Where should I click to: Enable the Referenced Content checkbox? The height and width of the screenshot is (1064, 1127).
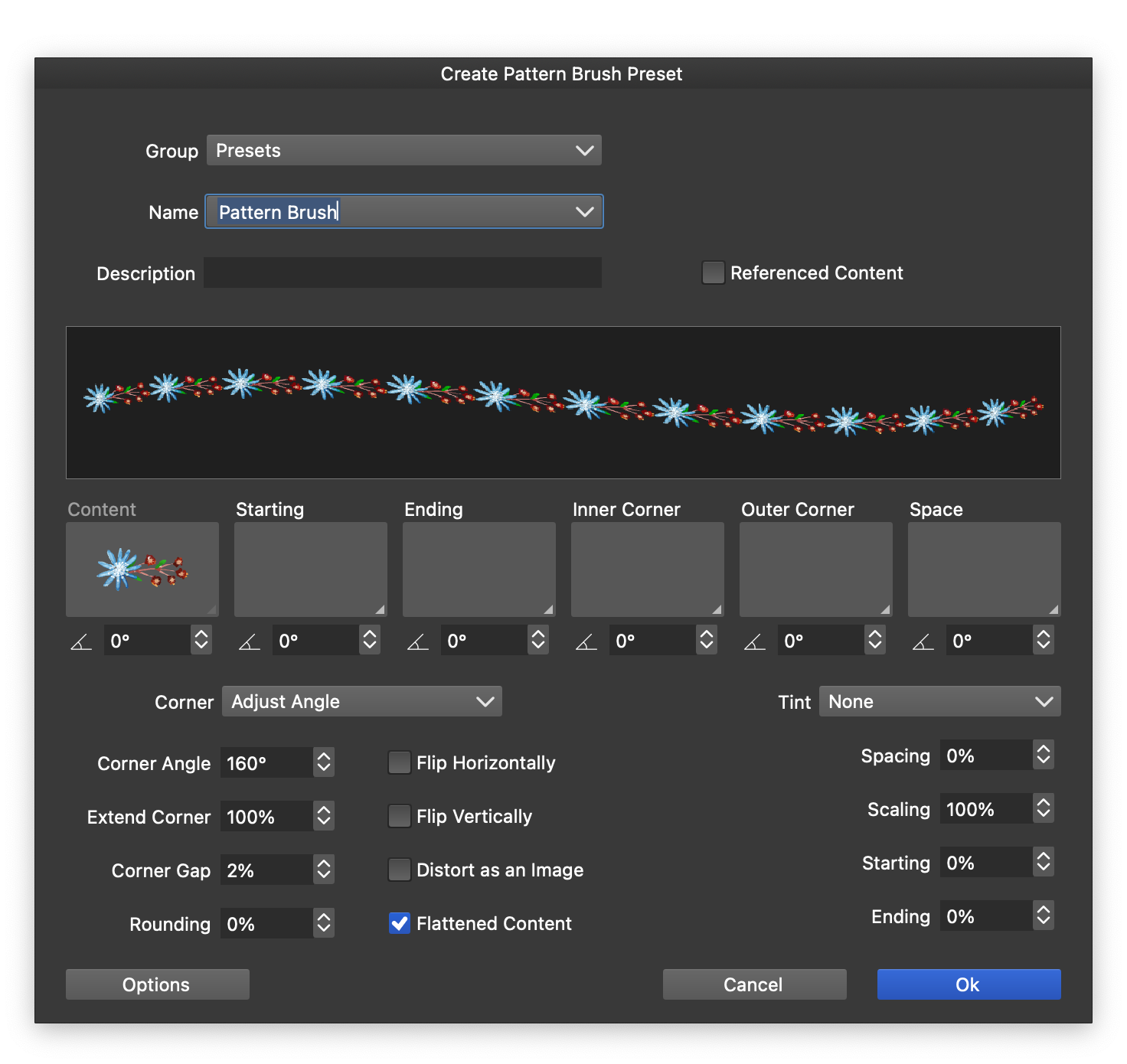pyautogui.click(x=714, y=273)
